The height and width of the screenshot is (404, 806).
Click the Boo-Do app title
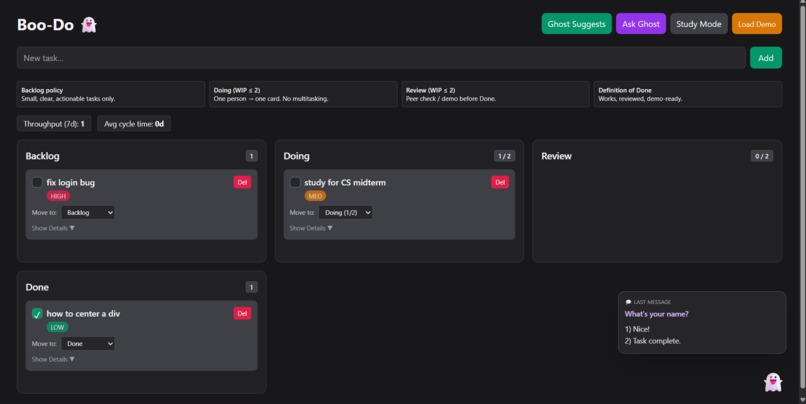pos(45,24)
